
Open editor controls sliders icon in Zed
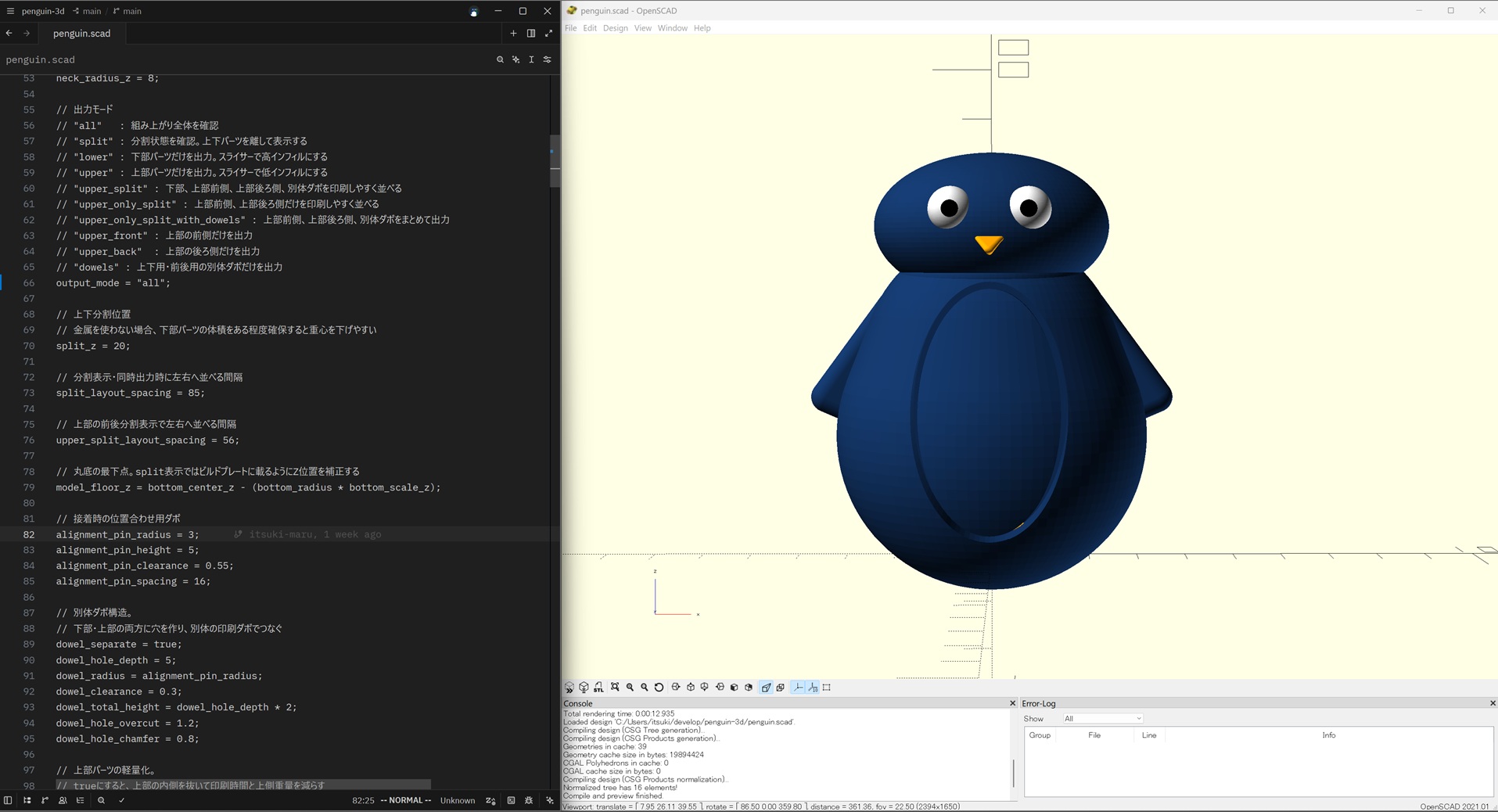(547, 59)
